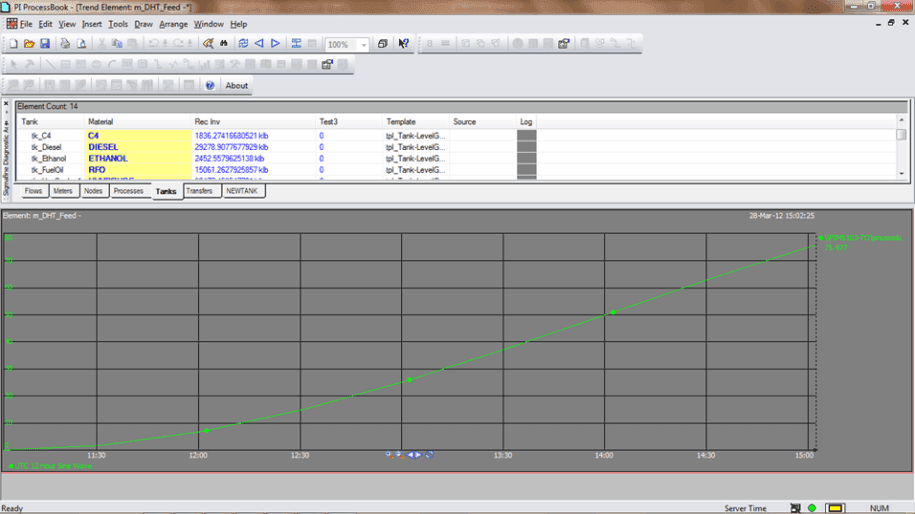Click trend revert time refresh icon
This screenshot has width=915, height=514.
click(x=429, y=454)
